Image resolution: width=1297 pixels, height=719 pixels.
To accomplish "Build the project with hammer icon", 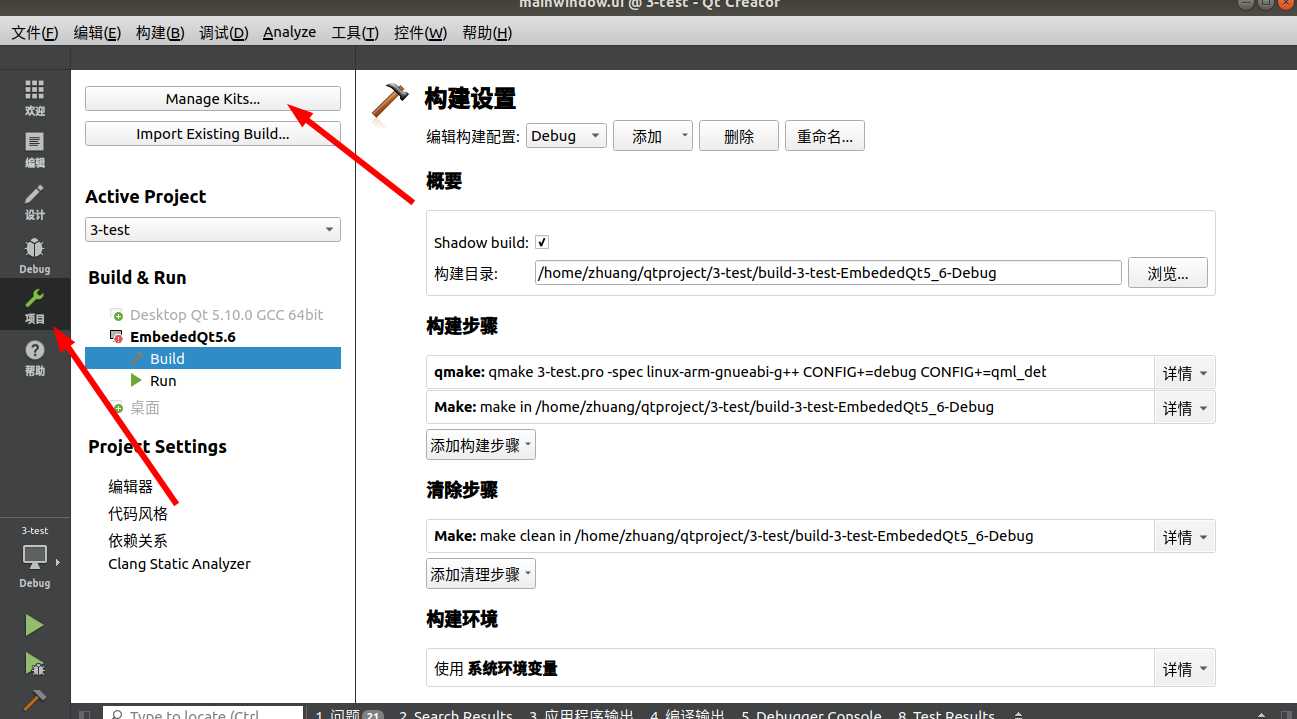I will coord(35,700).
